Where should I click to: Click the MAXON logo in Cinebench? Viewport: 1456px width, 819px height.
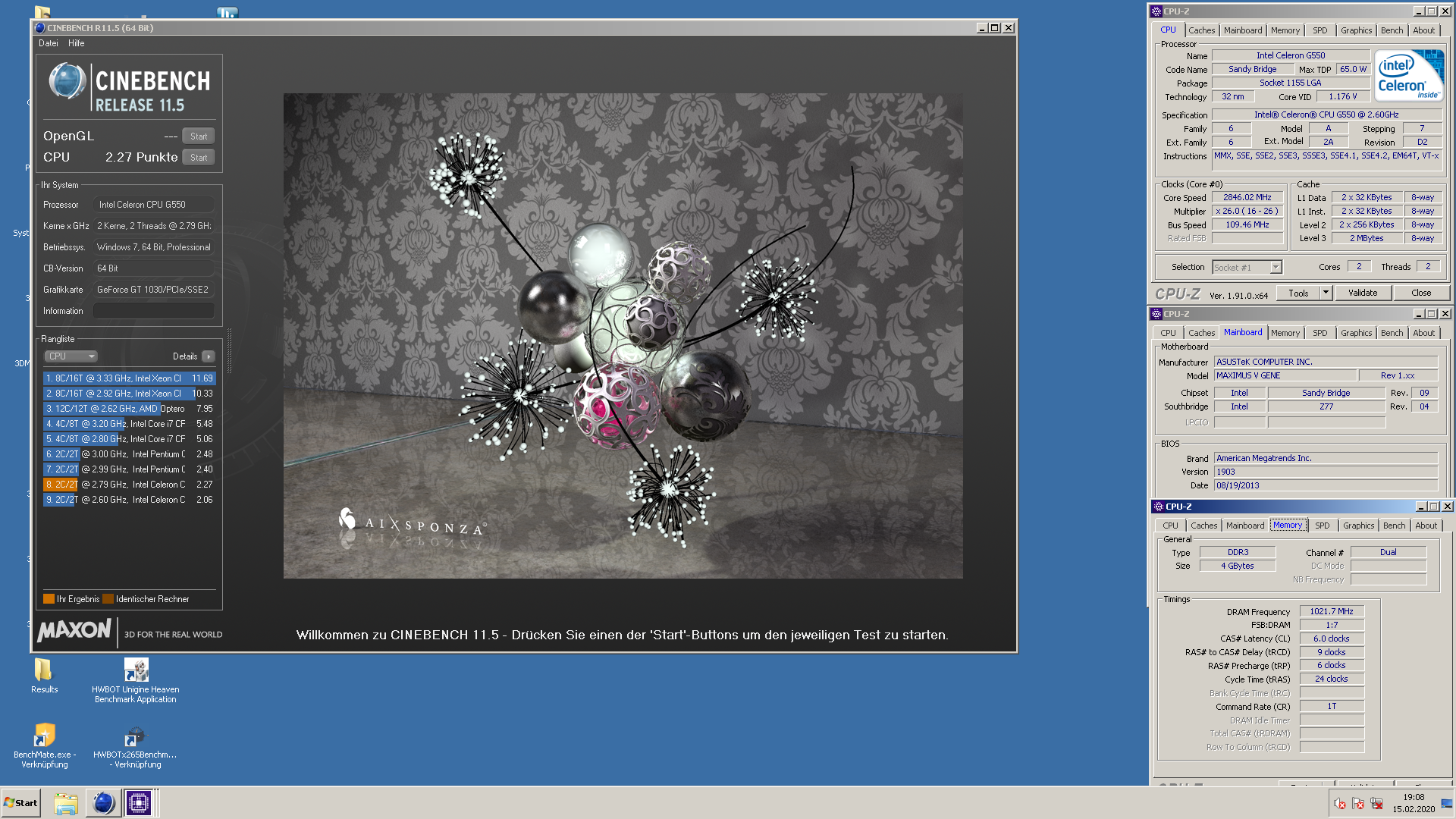[x=74, y=630]
